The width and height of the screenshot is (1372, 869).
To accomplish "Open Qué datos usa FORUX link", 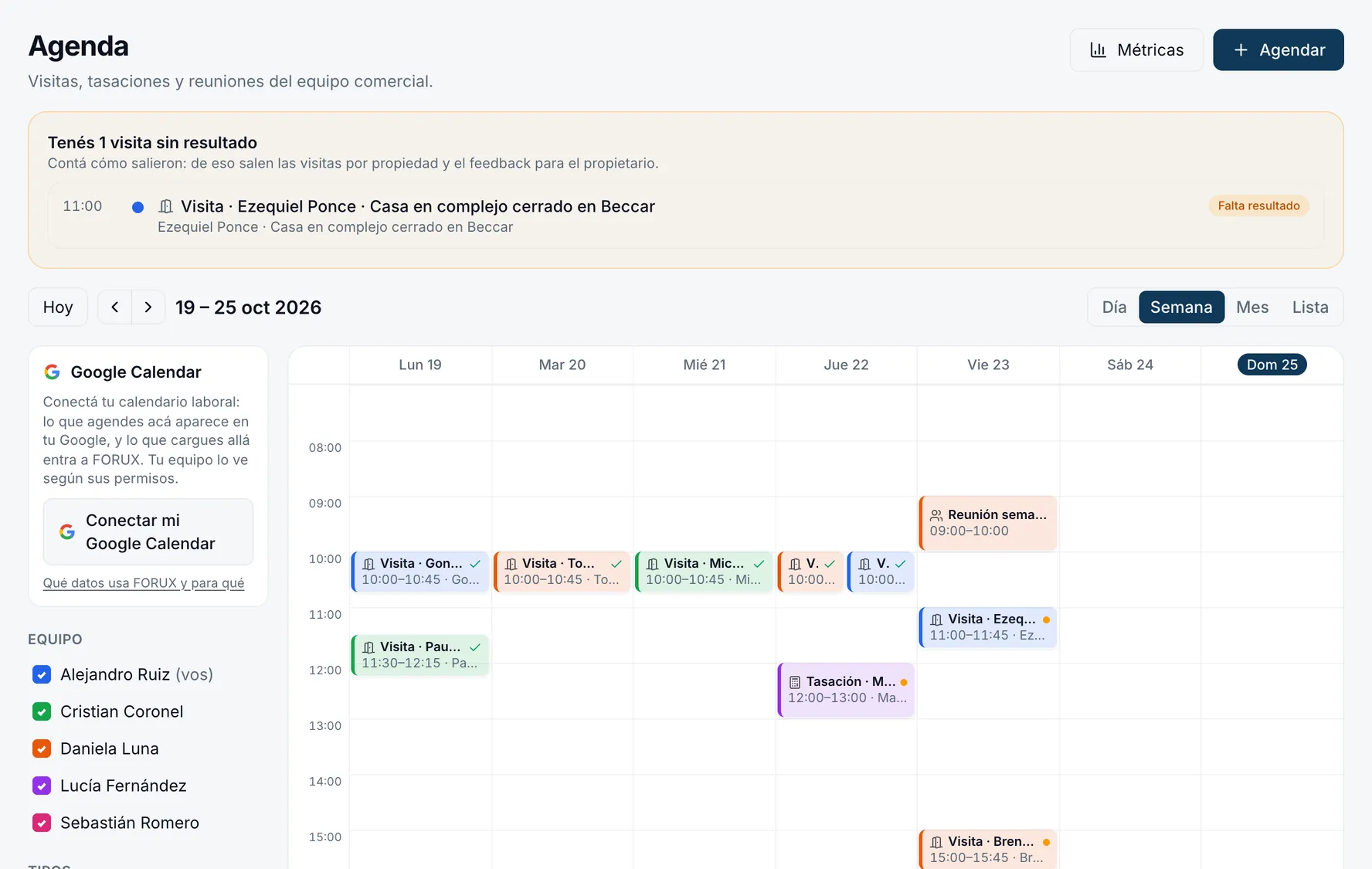I will pos(144,583).
